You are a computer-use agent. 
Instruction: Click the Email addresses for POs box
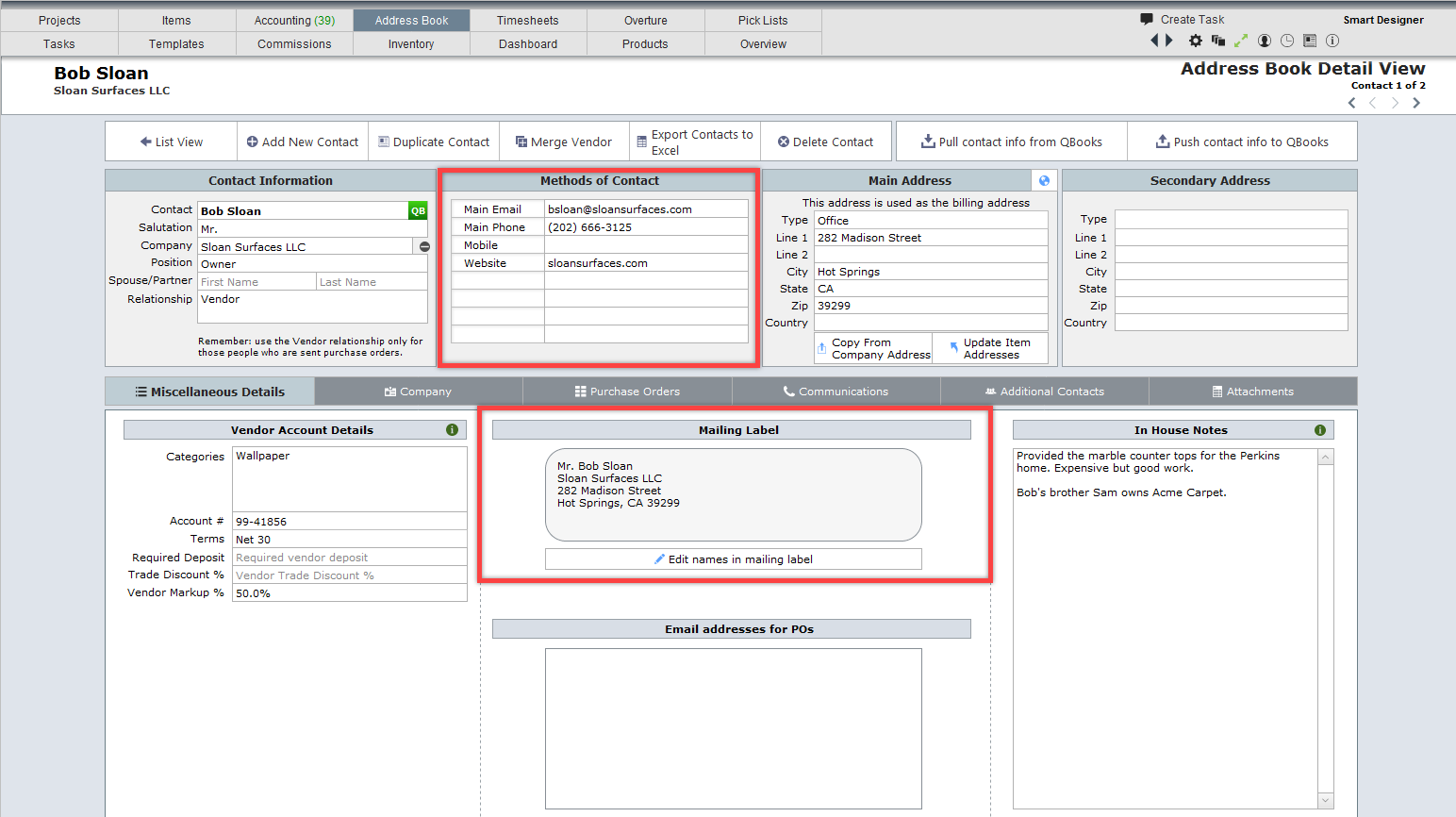click(734, 728)
